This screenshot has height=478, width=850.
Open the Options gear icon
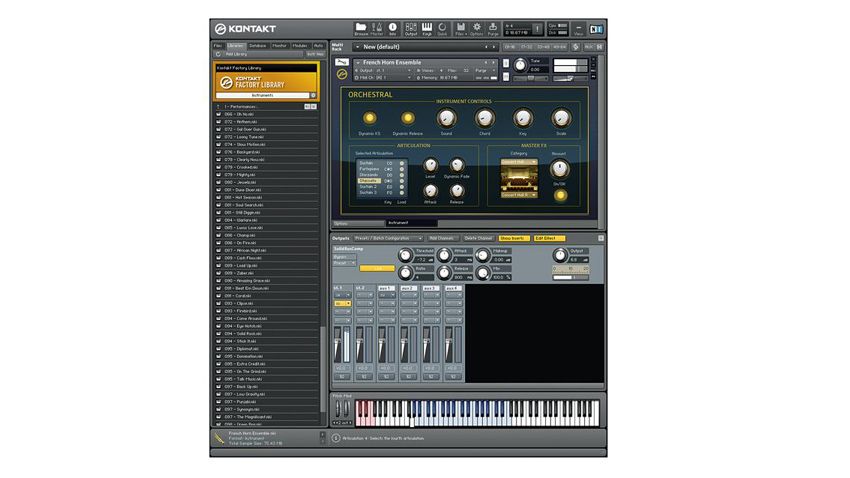[476, 28]
